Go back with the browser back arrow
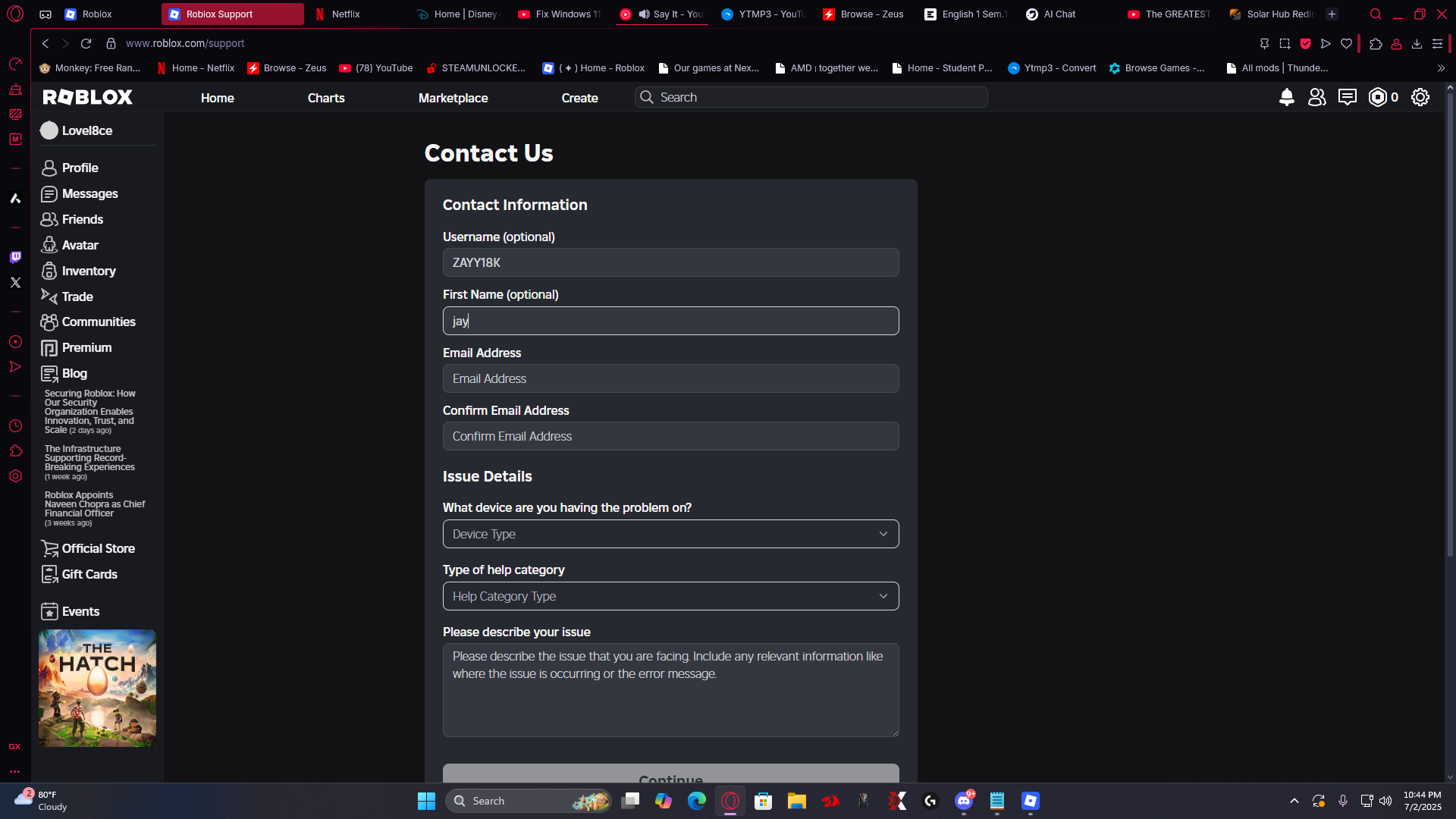Image resolution: width=1456 pixels, height=819 pixels. pos(45,43)
